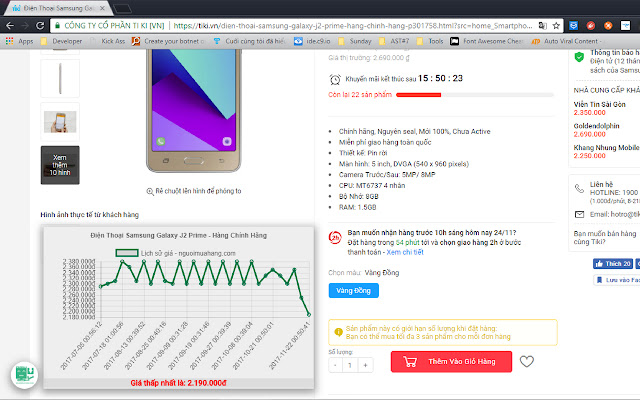Add to wishlist with the heart icon

click(527, 361)
